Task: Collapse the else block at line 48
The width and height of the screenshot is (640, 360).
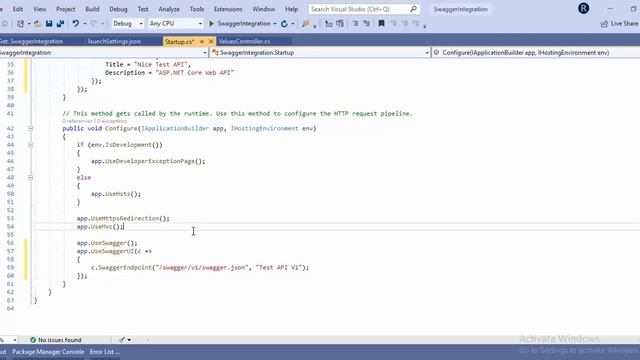Action: (30, 178)
